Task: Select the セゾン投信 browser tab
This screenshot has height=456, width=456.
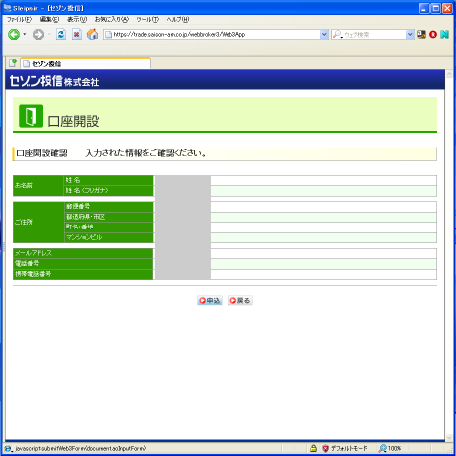Action: point(86,63)
